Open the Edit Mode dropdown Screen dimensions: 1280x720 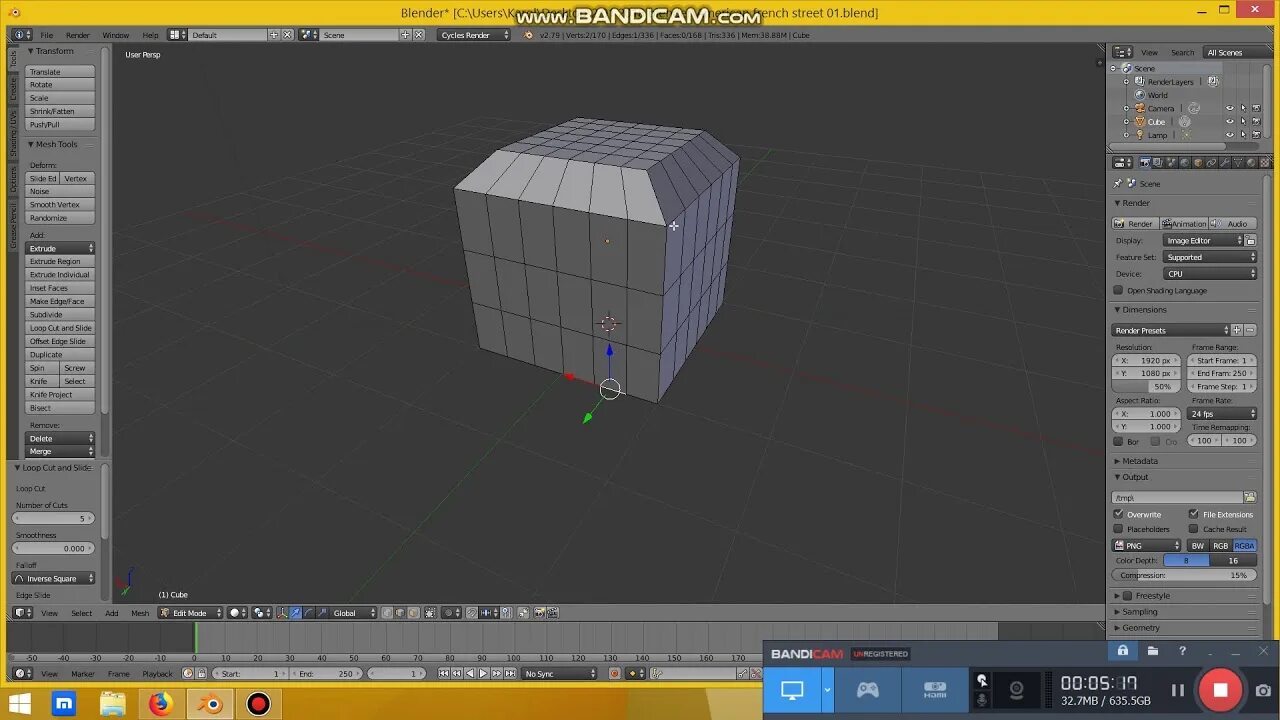[x=190, y=613]
